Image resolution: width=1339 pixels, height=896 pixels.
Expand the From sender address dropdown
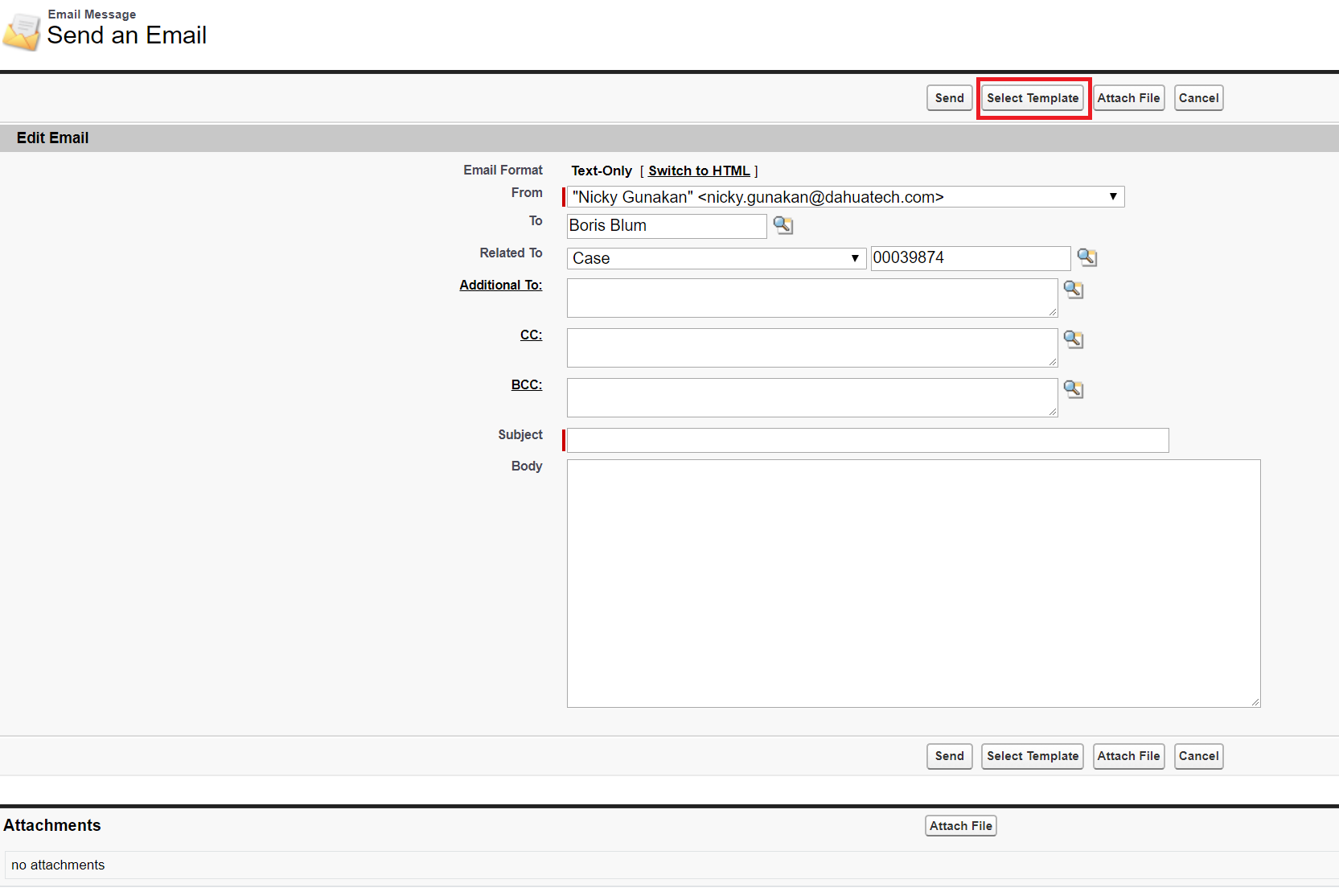click(x=845, y=197)
